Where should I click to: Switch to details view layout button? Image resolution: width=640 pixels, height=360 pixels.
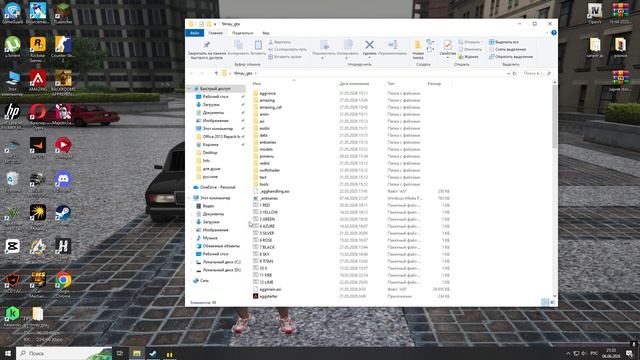[x=545, y=302]
